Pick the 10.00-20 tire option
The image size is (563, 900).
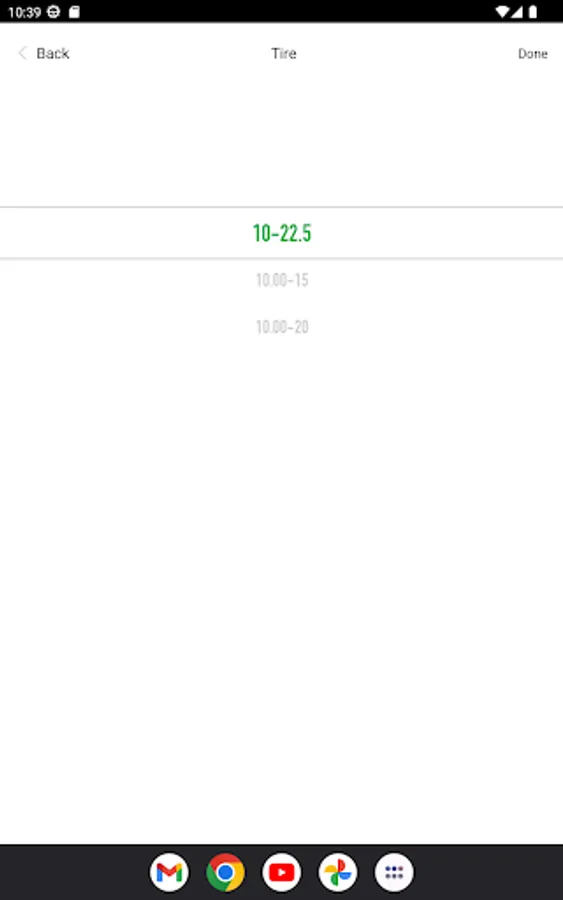282,327
